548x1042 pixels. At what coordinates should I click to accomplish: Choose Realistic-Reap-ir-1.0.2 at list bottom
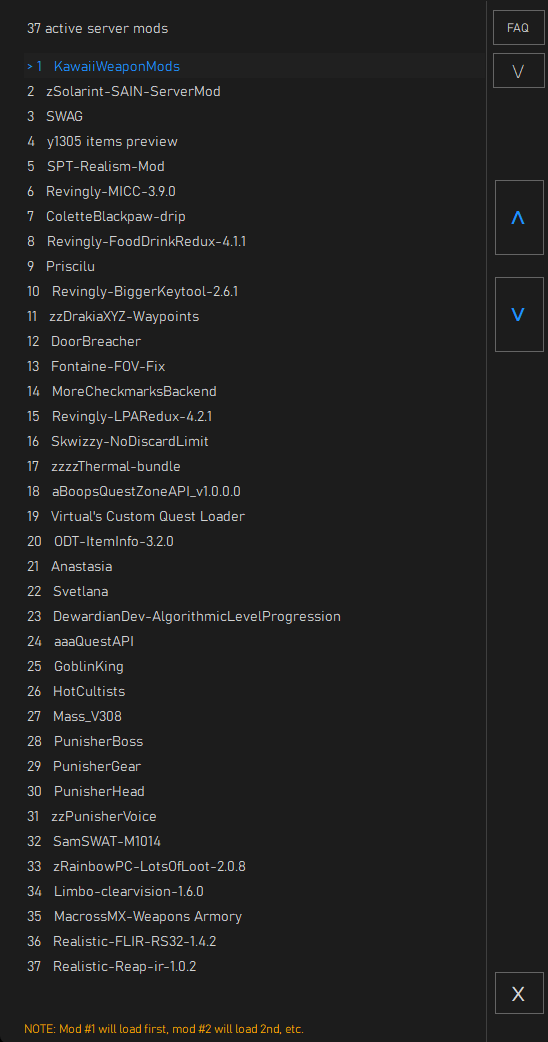255,966
